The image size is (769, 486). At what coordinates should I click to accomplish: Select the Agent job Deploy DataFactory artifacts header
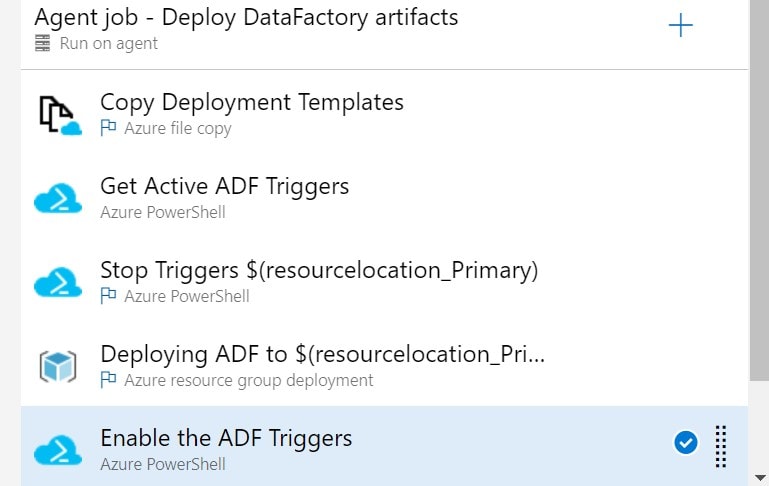[246, 17]
